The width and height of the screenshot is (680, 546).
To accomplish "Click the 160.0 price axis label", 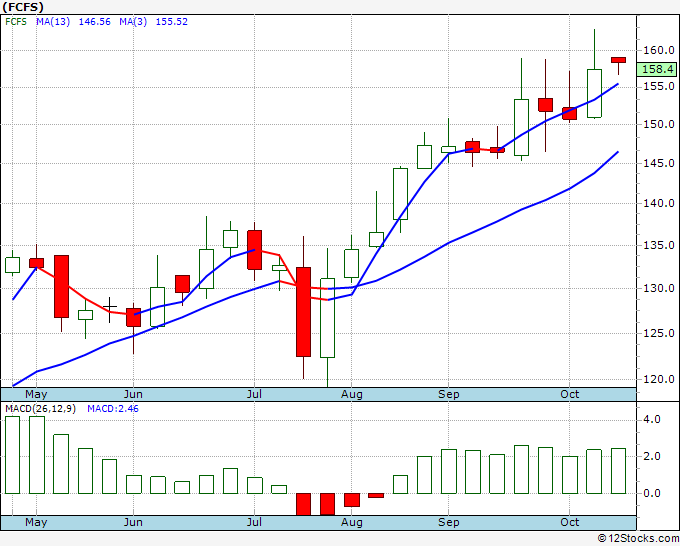I will [658, 50].
